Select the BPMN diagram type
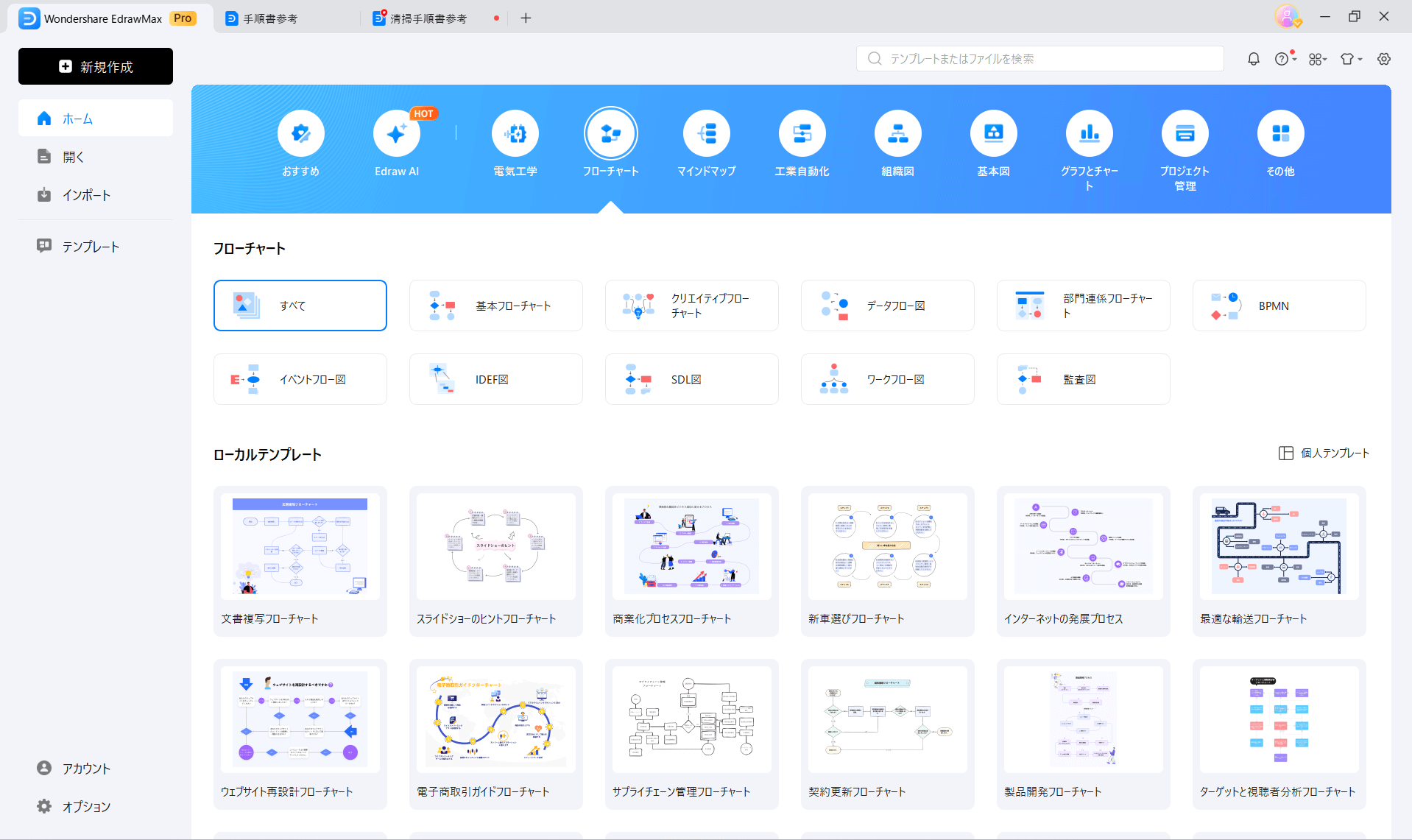Image resolution: width=1412 pixels, height=840 pixels. click(x=1279, y=306)
